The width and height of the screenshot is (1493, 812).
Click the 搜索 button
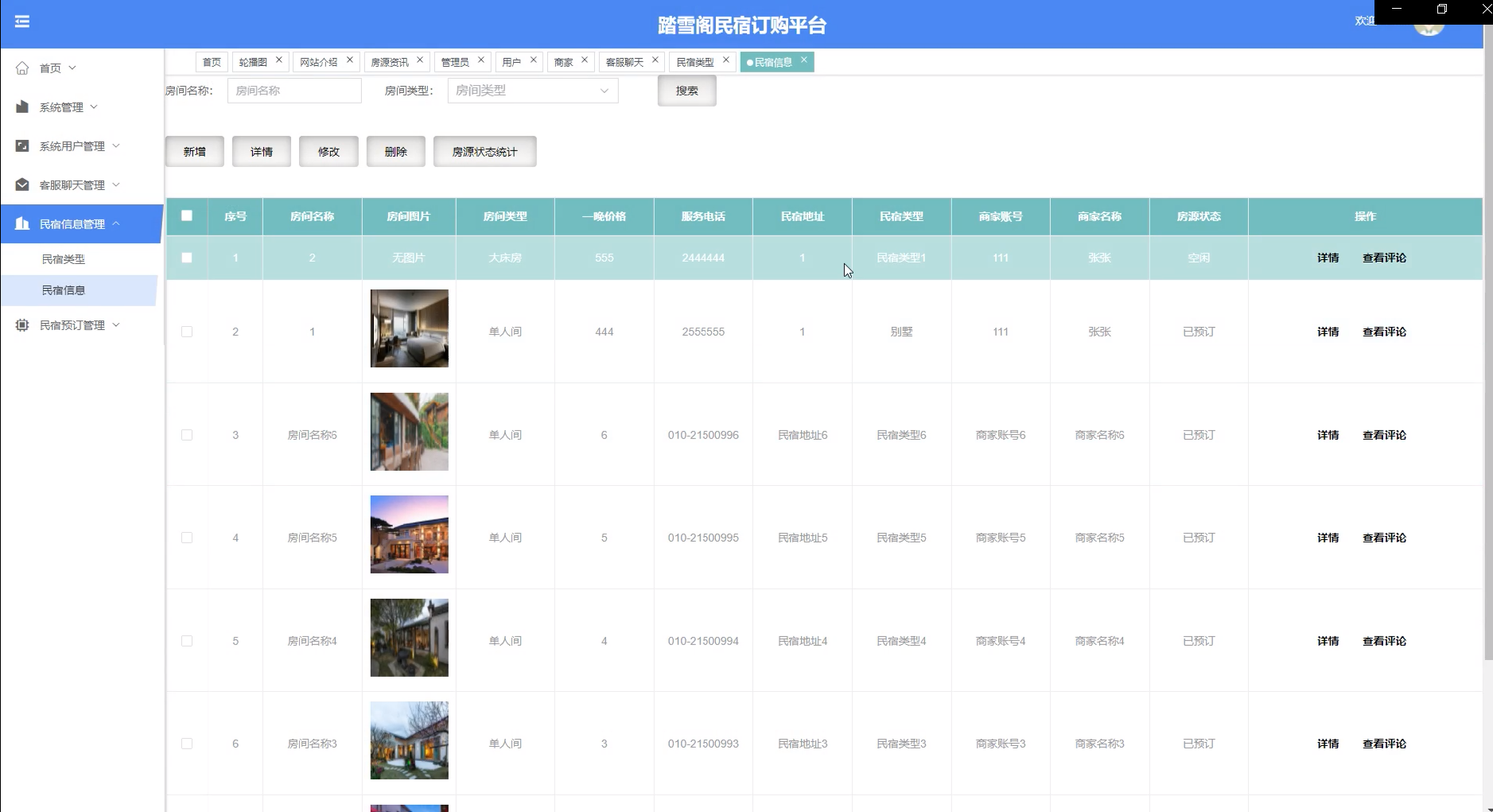[x=687, y=91]
